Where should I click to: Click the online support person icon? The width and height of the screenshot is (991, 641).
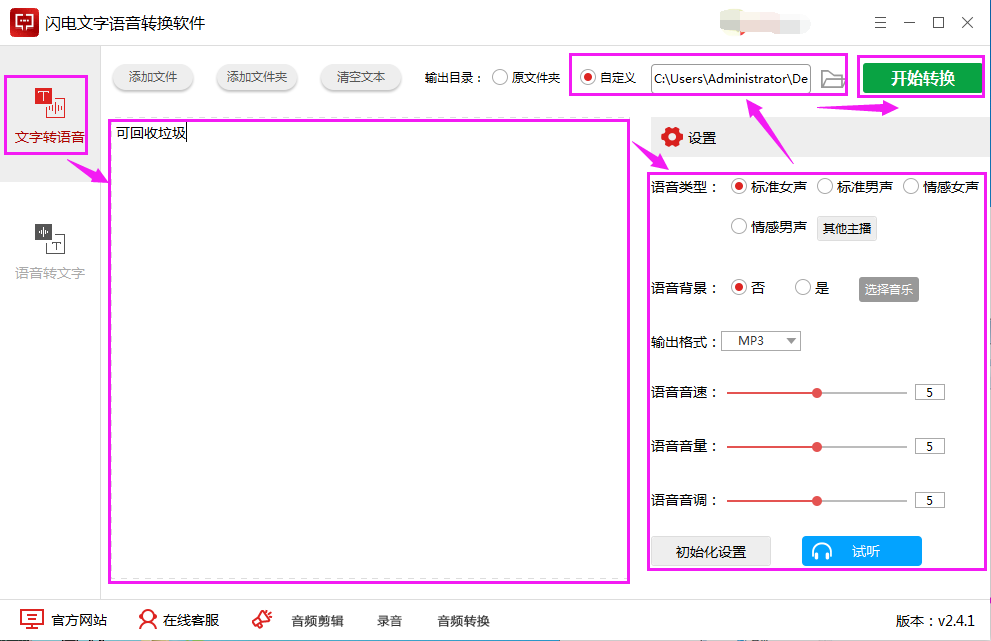pyautogui.click(x=147, y=620)
